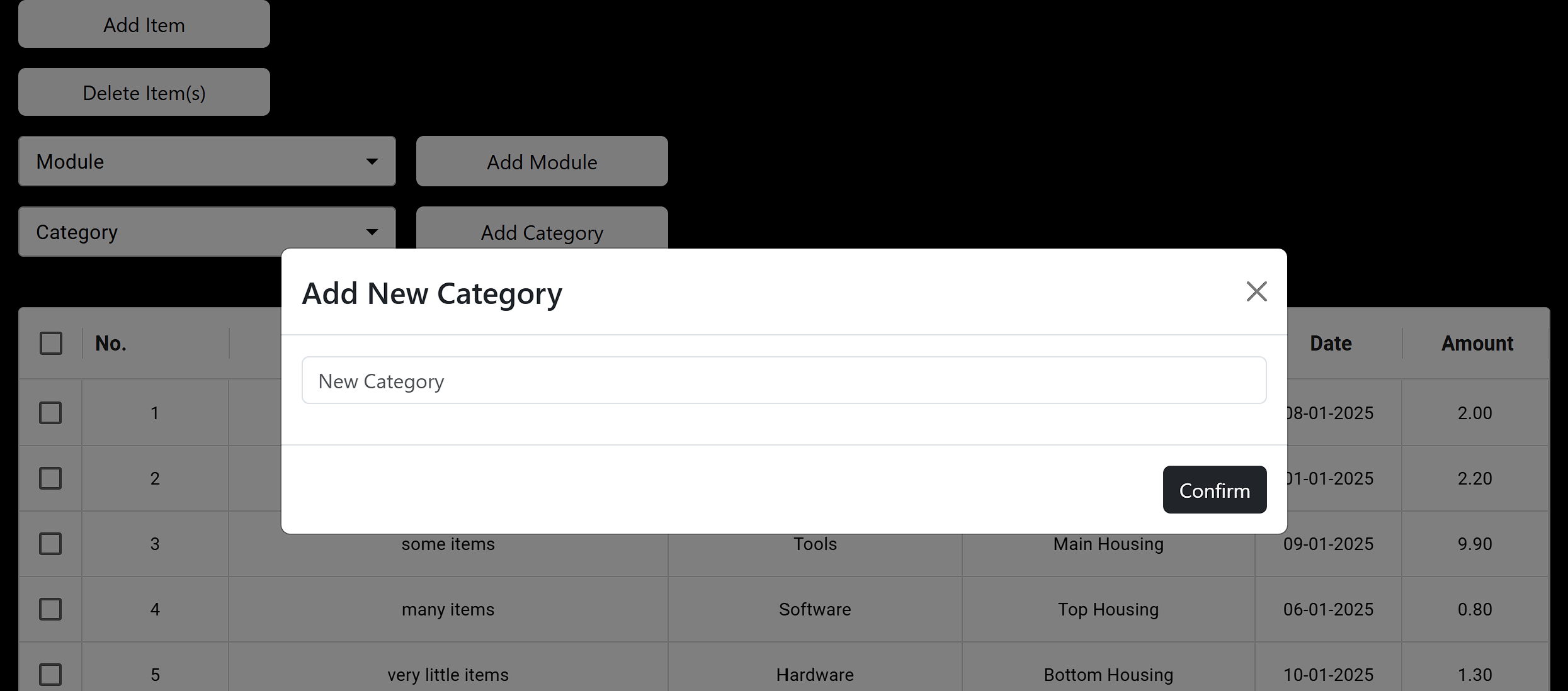Open the Category dropdown
Screen dimensions: 1568x691
click(207, 232)
